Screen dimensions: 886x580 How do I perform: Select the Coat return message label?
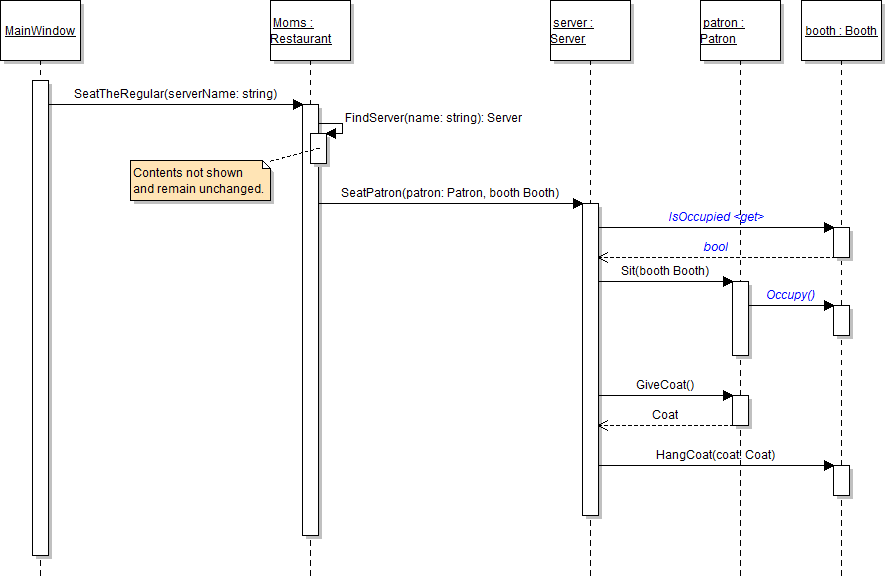pos(664,415)
